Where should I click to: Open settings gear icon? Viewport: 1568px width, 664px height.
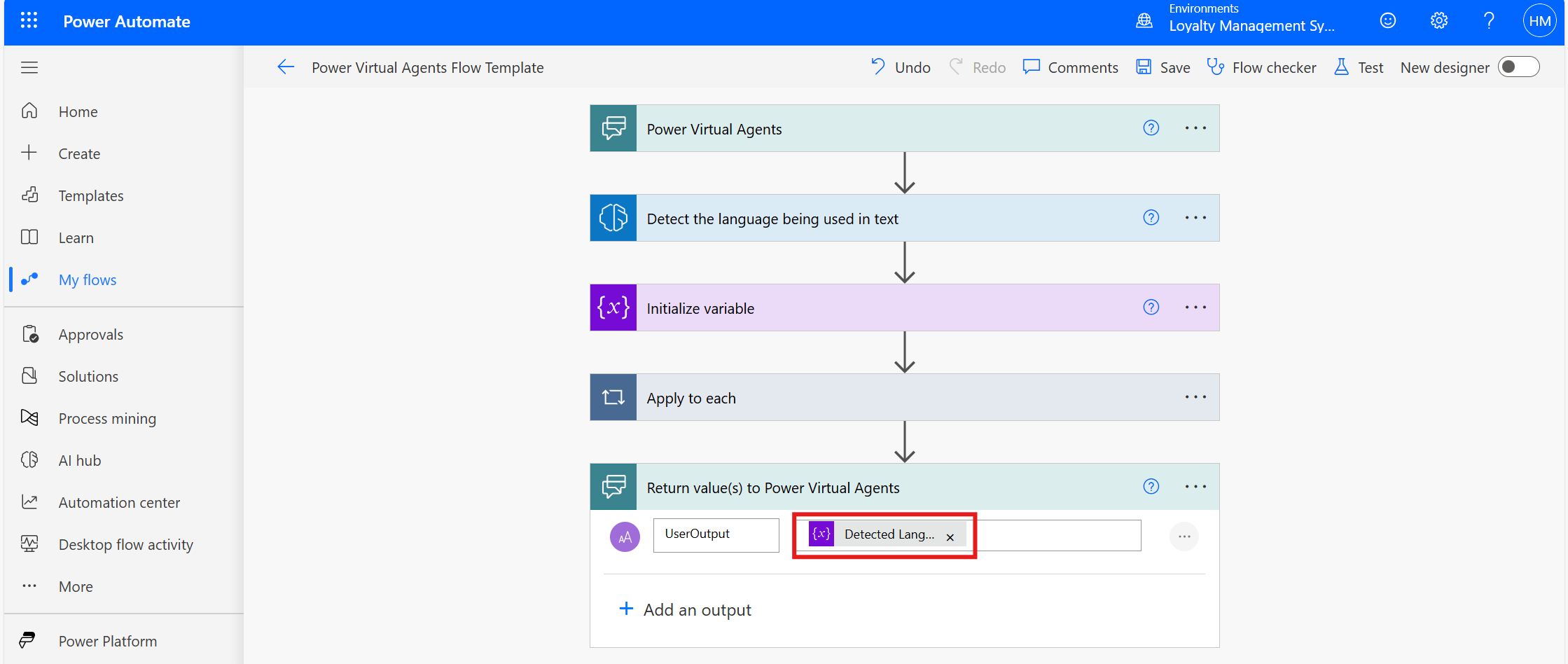[1438, 21]
